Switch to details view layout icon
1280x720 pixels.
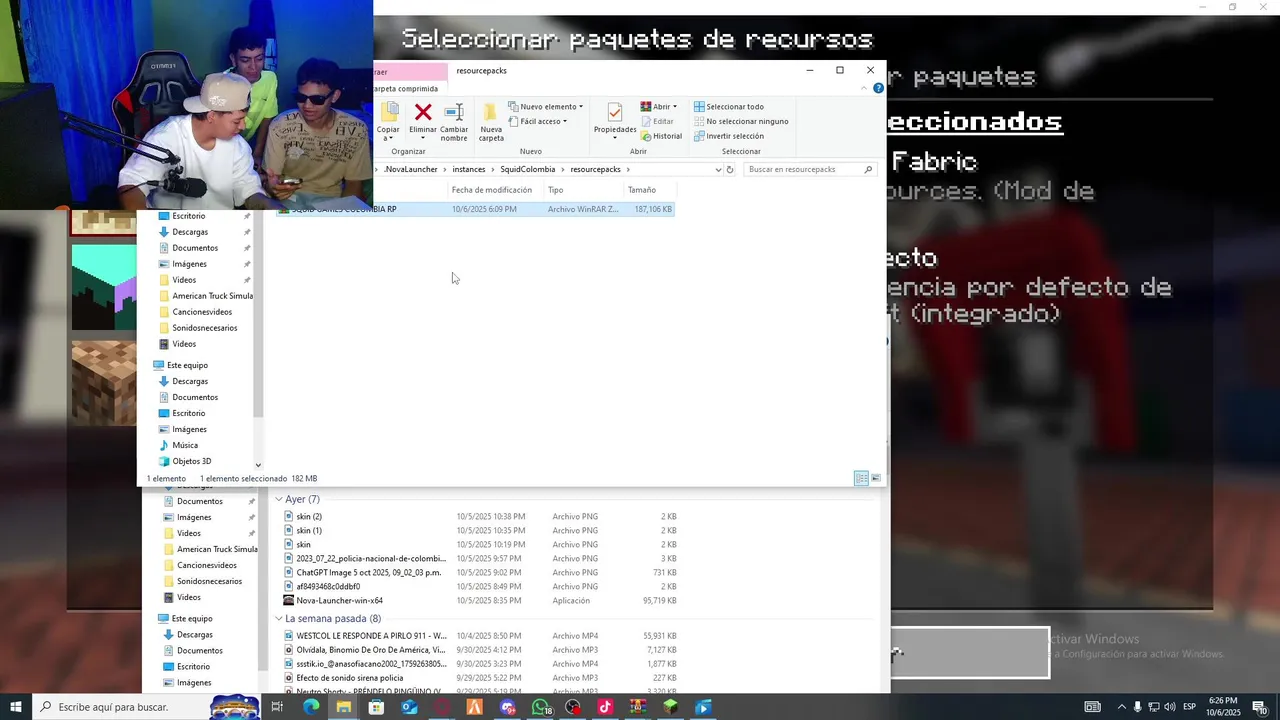[x=861, y=478]
